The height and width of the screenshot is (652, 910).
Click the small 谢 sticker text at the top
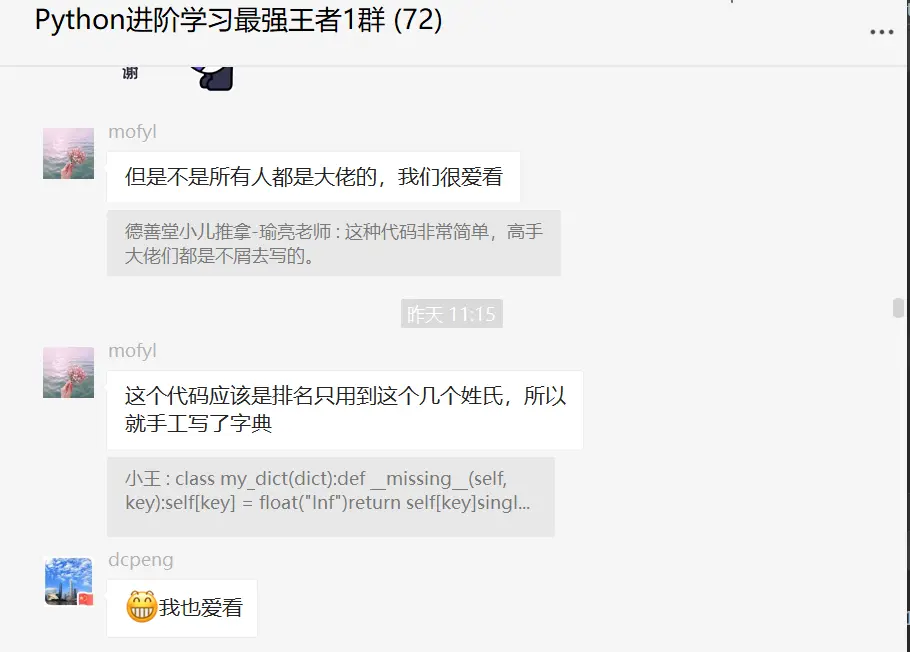(x=130, y=73)
